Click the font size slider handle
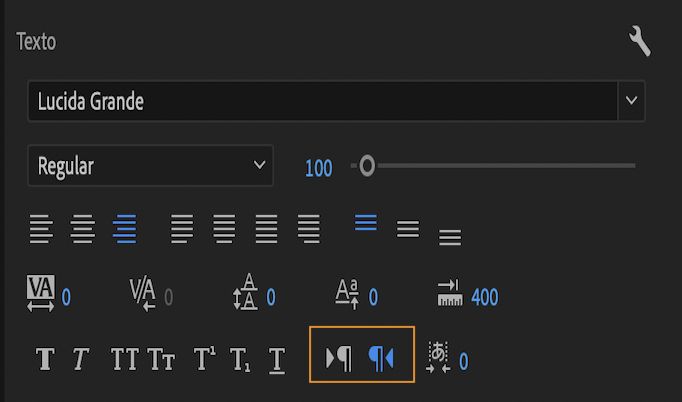Viewport: 682px width, 402px height. coord(367,166)
